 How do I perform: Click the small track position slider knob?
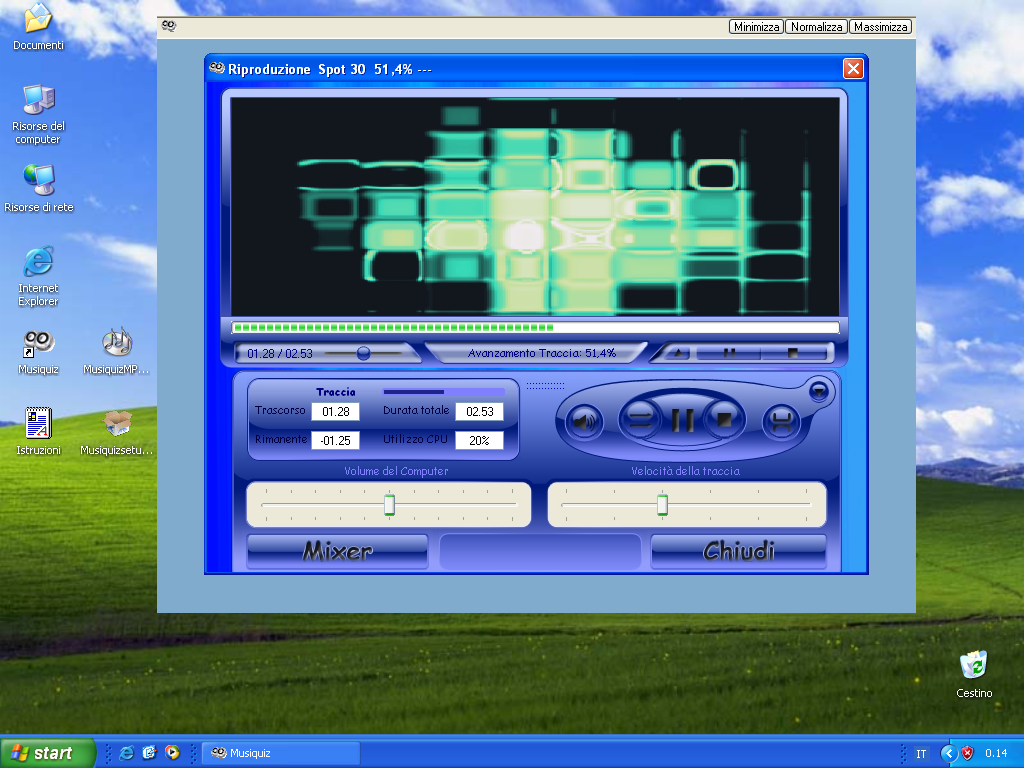click(x=363, y=353)
